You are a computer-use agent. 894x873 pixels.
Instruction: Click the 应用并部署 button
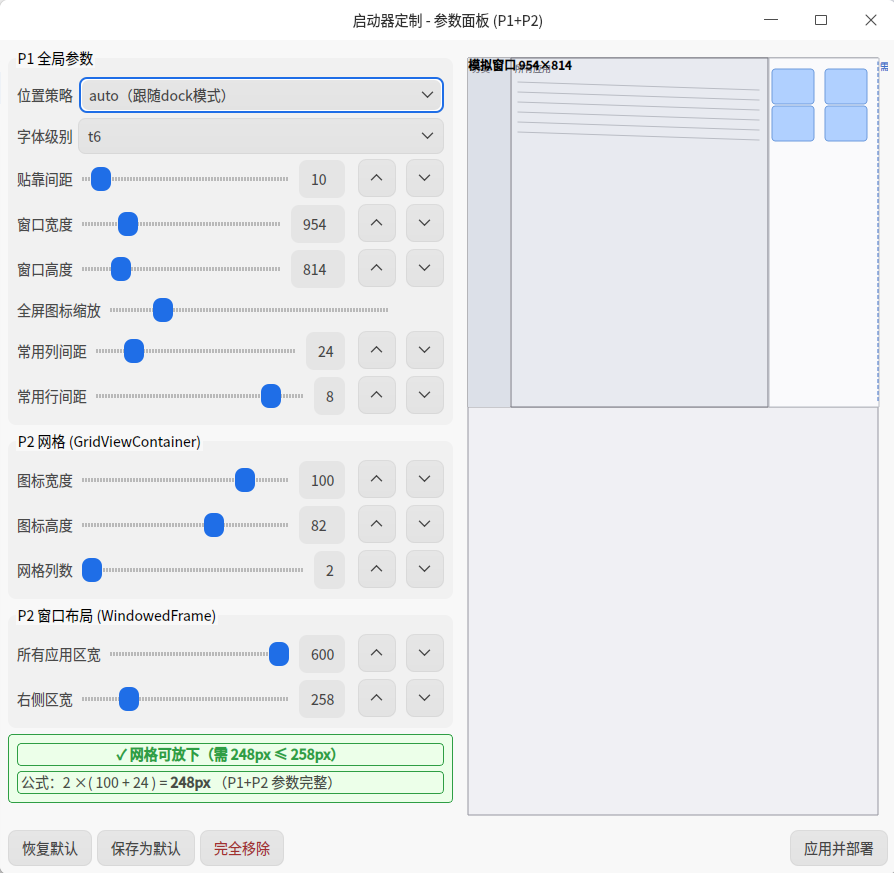(x=838, y=848)
